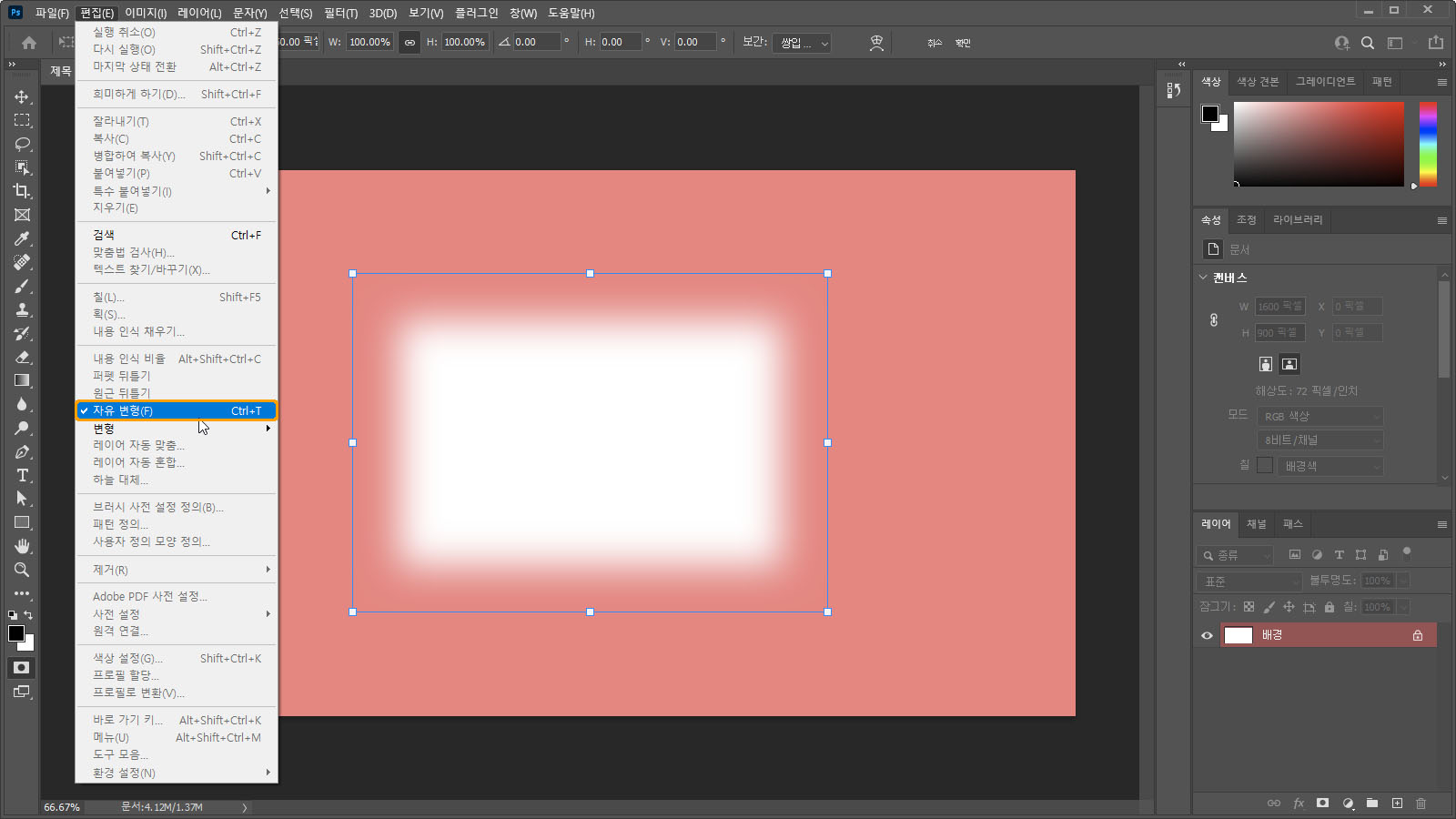Select the Horizontal Type tool
The image size is (1456, 819).
point(22,475)
